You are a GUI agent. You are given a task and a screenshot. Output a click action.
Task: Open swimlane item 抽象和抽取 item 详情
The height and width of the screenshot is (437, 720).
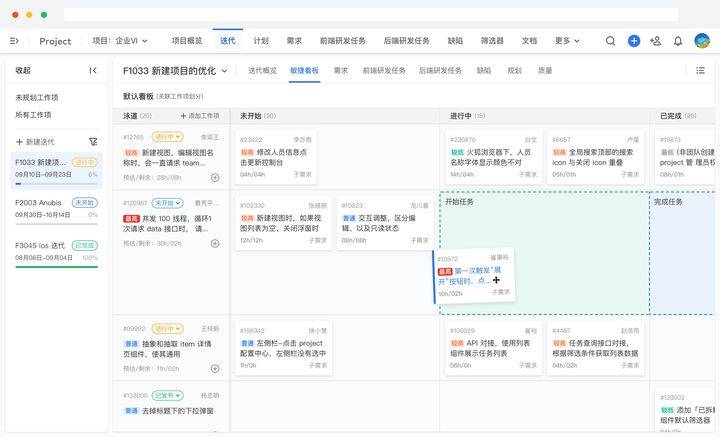pos(168,349)
